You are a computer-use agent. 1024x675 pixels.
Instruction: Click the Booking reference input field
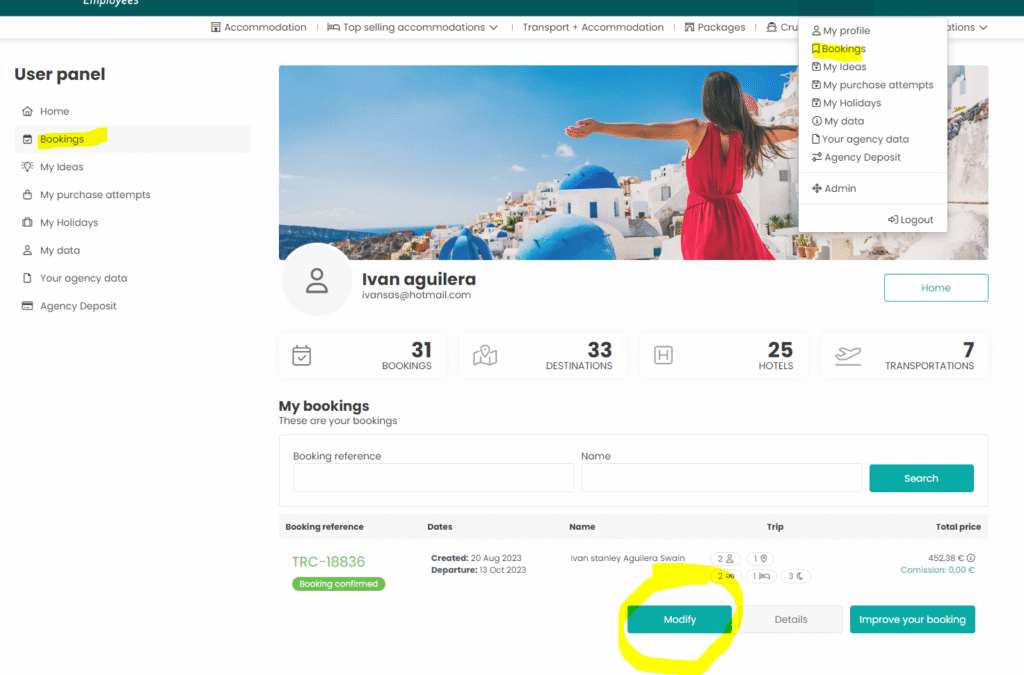(433, 478)
